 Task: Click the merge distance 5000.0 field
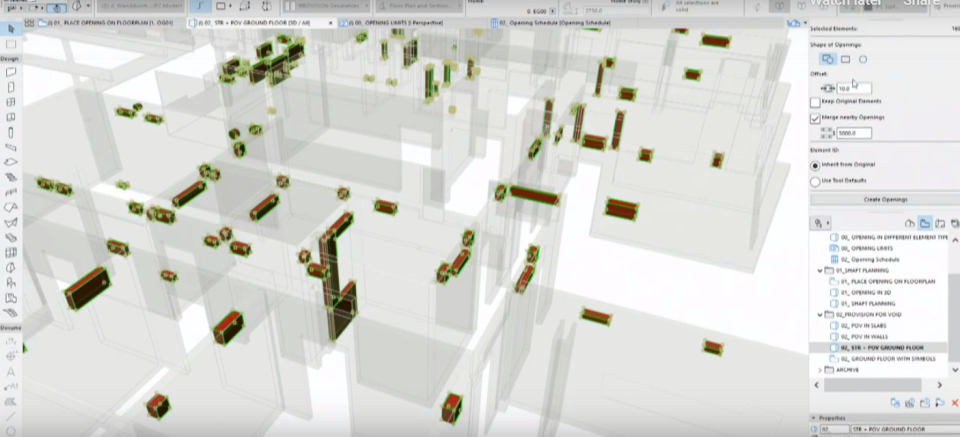853,133
